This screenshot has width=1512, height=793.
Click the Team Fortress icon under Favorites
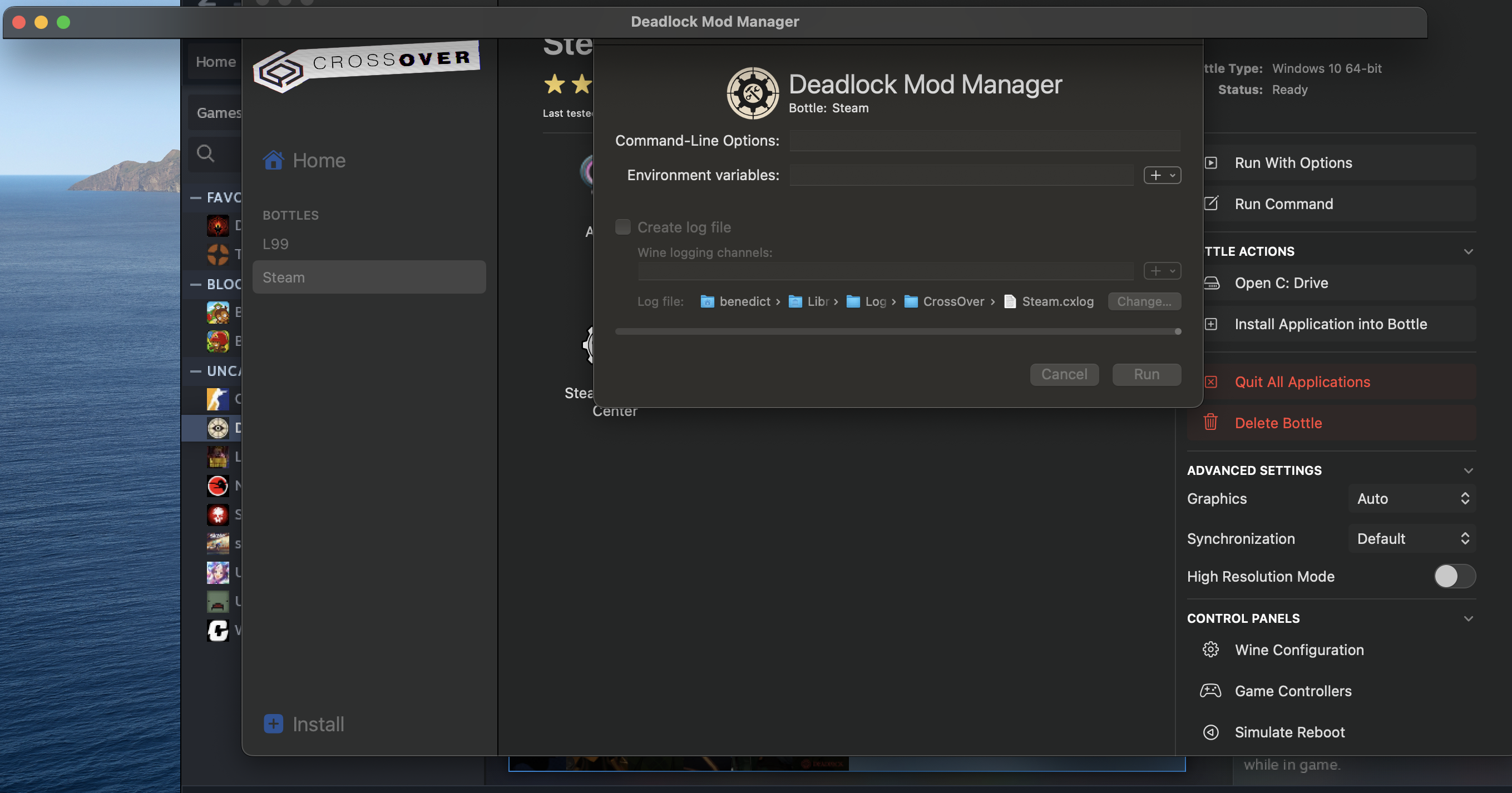219,254
